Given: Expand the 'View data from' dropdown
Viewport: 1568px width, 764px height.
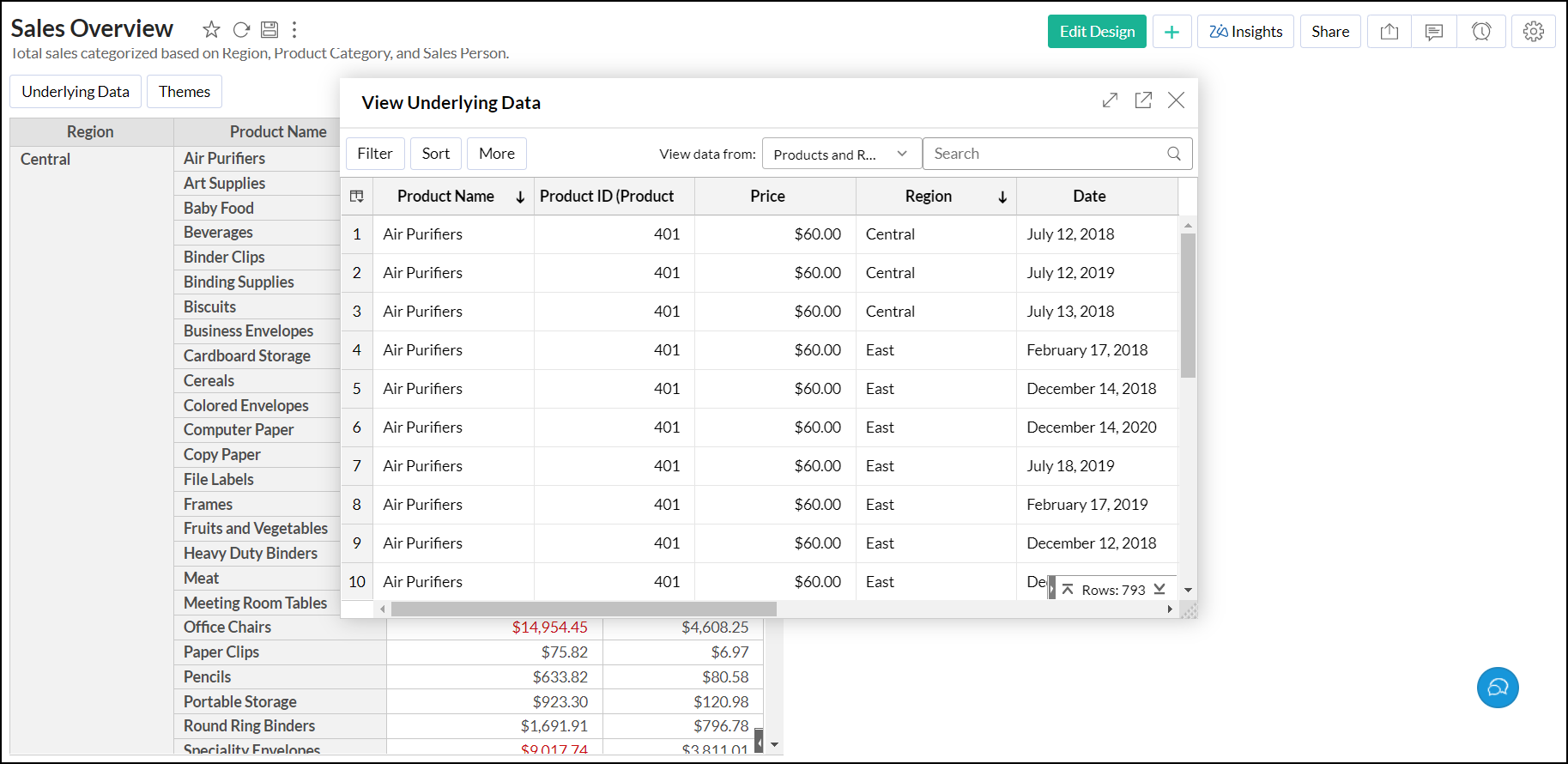Looking at the screenshot, I should click(841, 155).
